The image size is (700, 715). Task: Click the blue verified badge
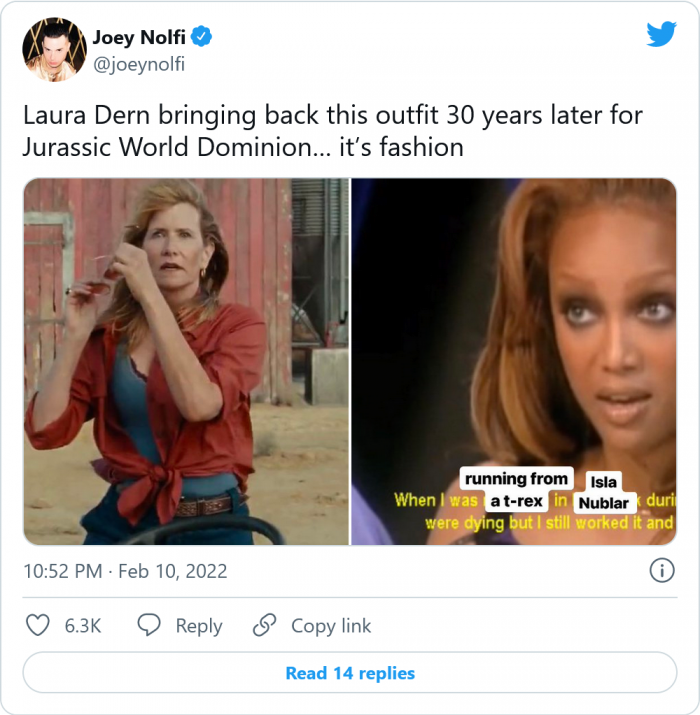(x=201, y=38)
